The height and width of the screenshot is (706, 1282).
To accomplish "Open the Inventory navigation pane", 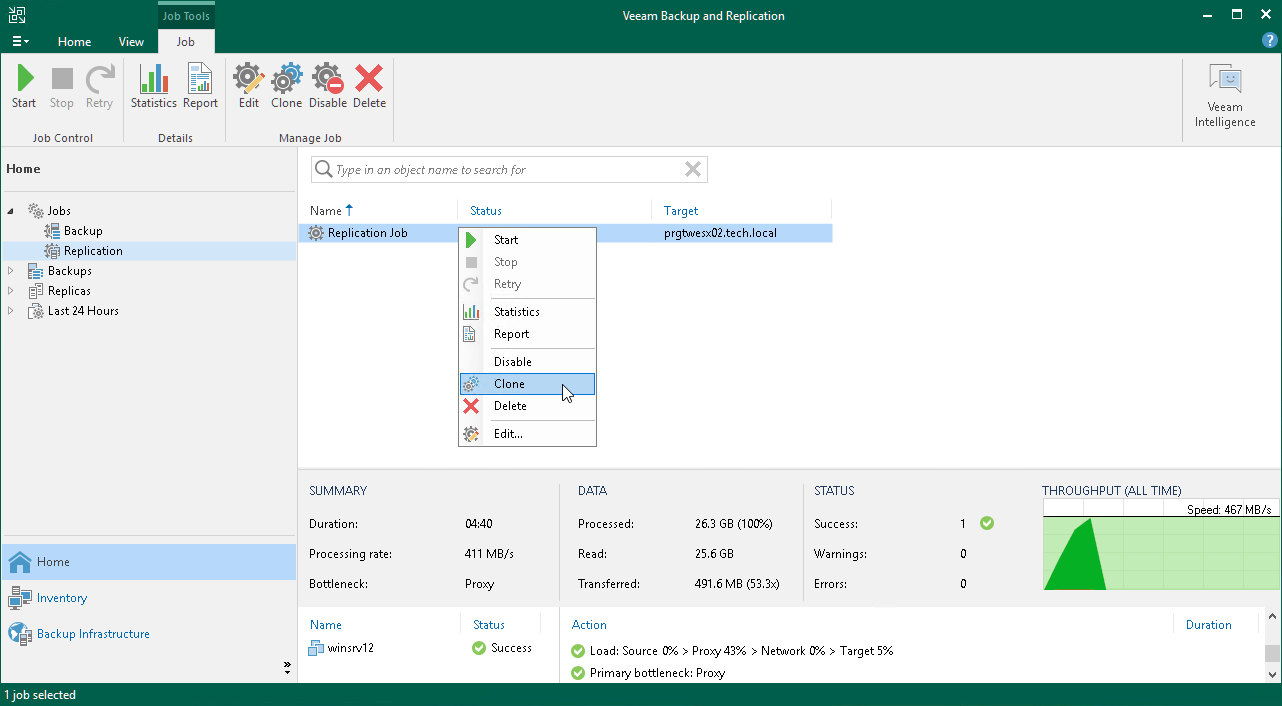I will 149,598.
